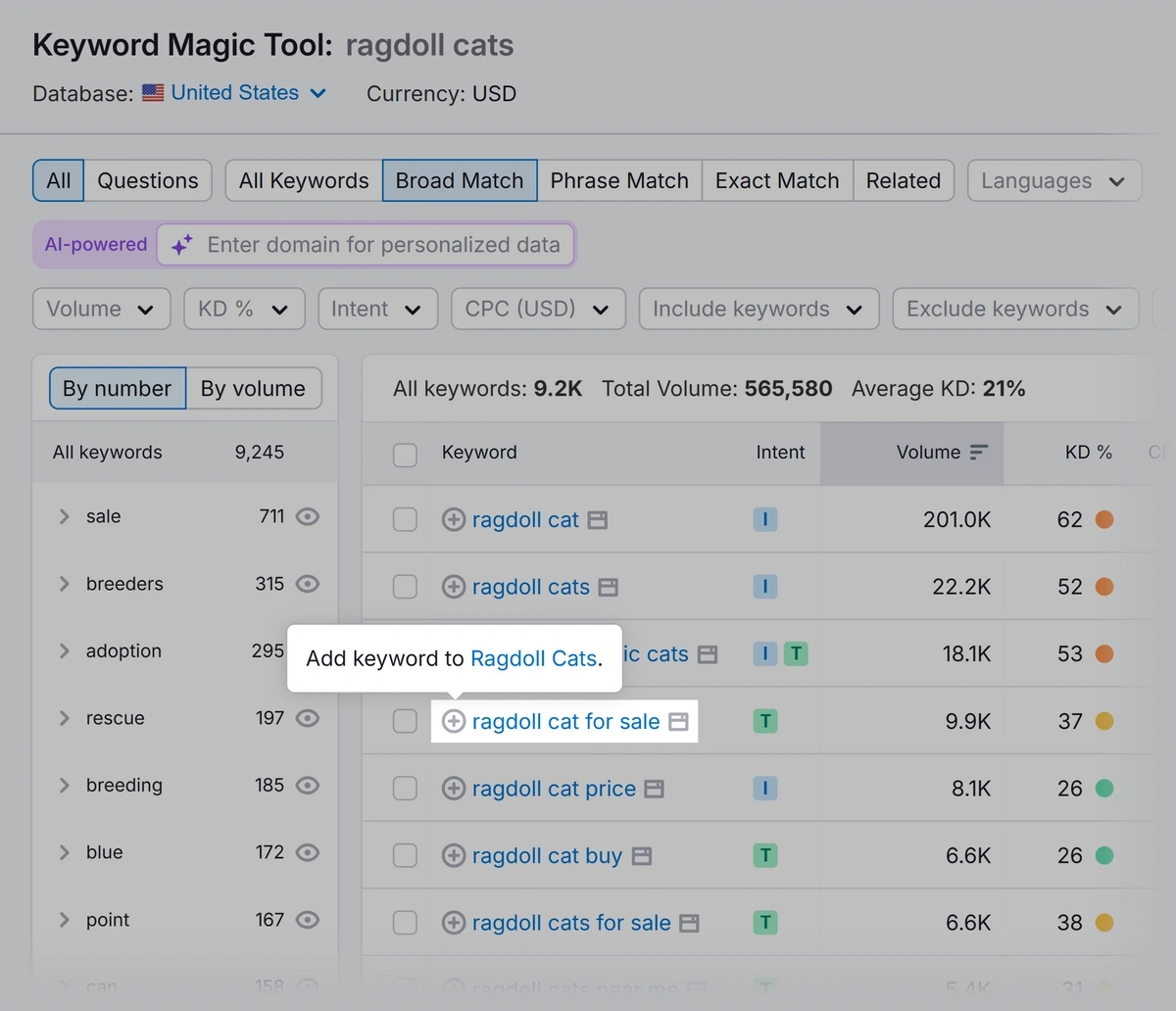Select the Phrase Match tab
This screenshot has width=1176, height=1011.
[619, 181]
